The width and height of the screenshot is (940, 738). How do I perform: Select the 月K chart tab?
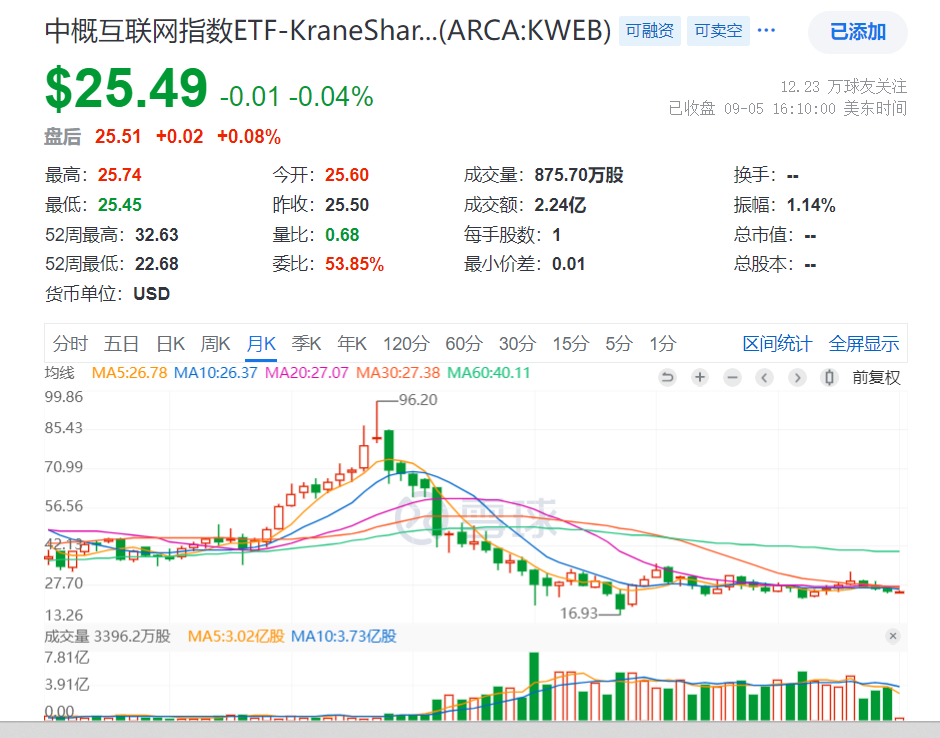261,344
